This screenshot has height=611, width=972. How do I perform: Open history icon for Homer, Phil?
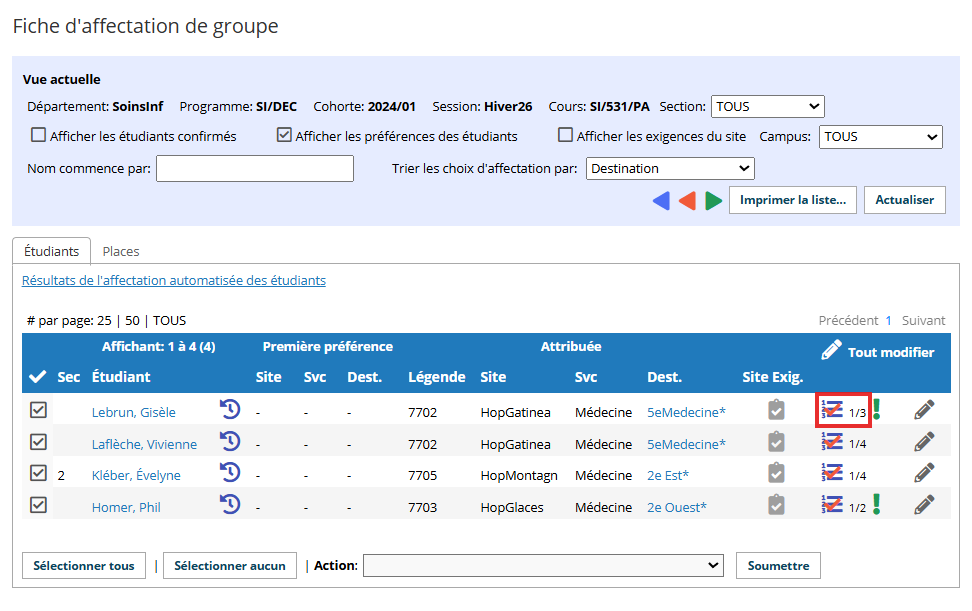click(230, 504)
